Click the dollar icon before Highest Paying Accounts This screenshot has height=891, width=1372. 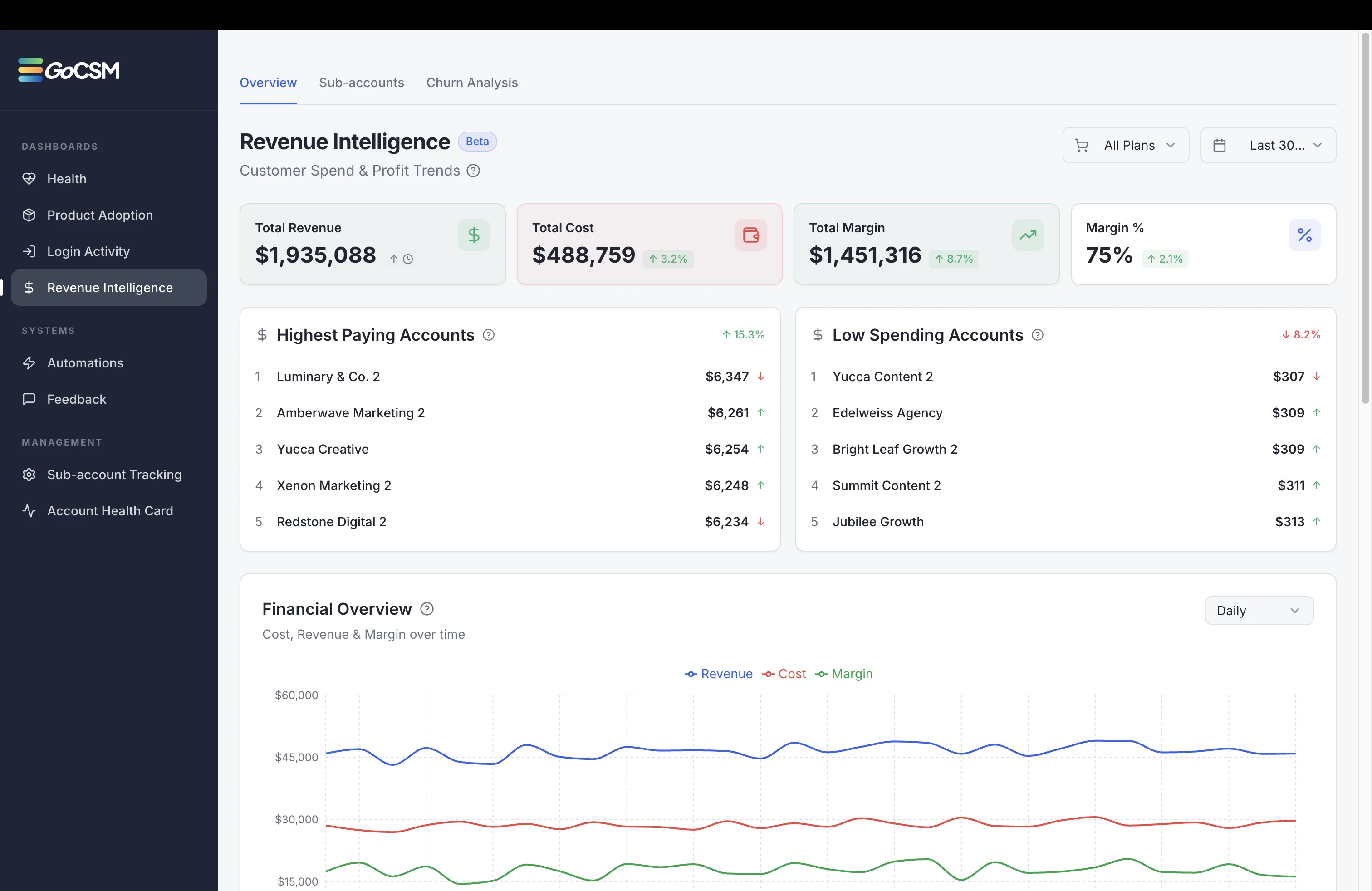[x=262, y=335]
